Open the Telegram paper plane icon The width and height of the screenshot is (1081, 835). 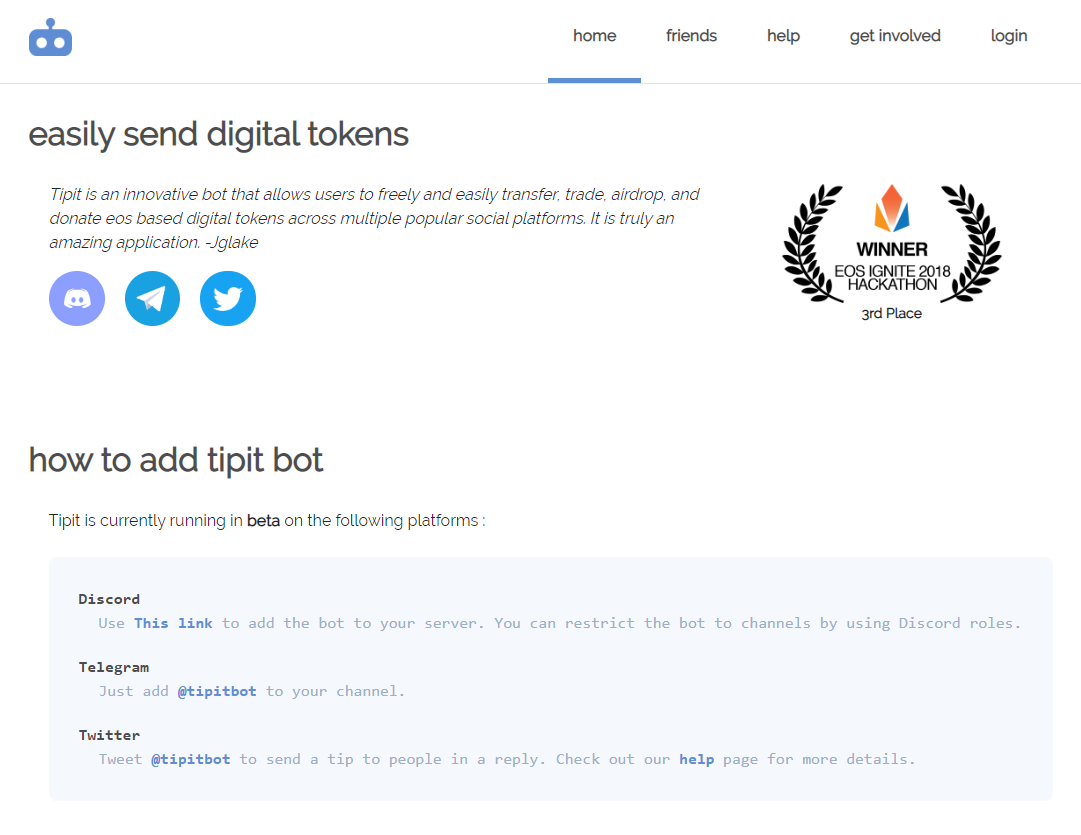pyautogui.click(x=152, y=298)
